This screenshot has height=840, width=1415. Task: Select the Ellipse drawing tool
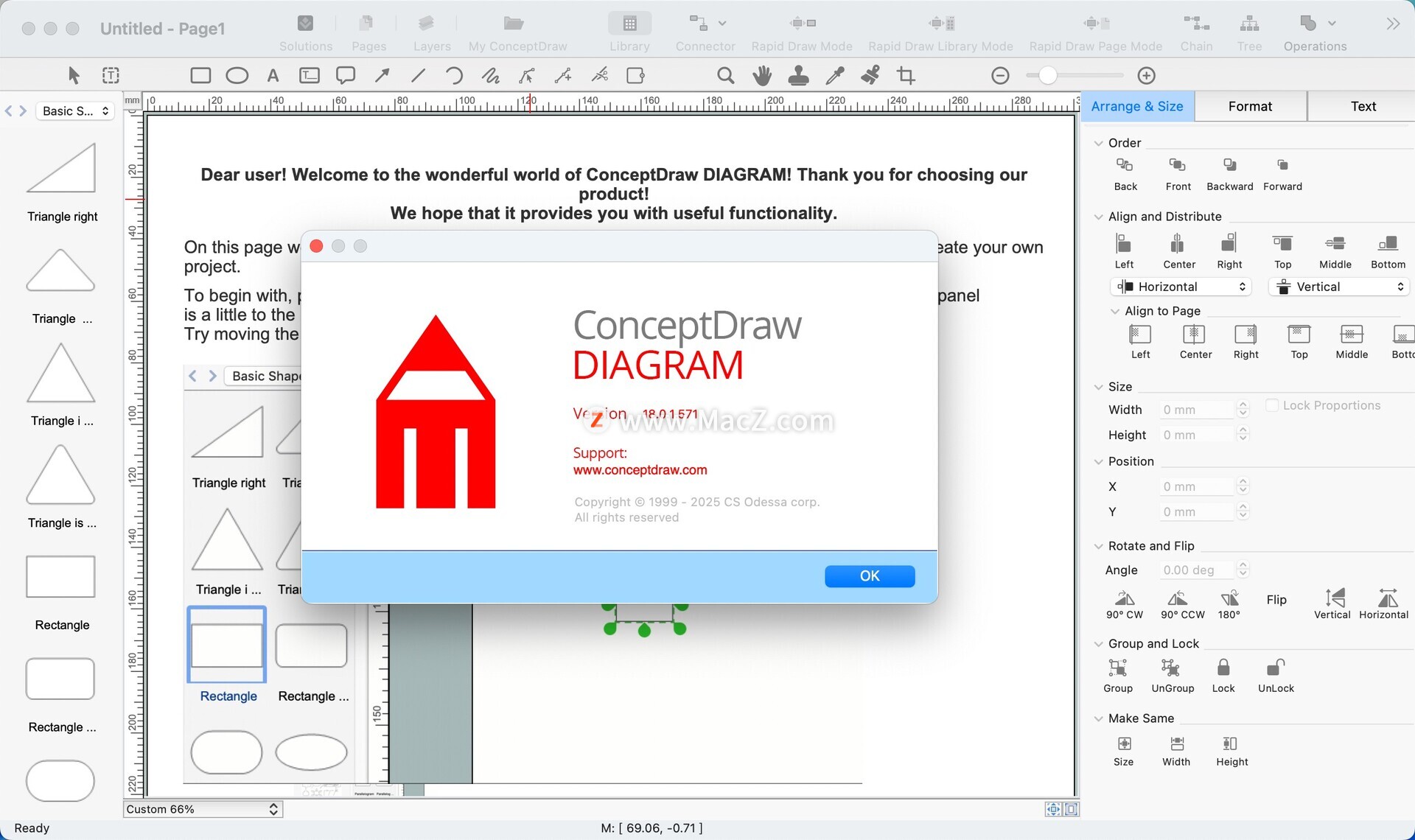pyautogui.click(x=237, y=75)
